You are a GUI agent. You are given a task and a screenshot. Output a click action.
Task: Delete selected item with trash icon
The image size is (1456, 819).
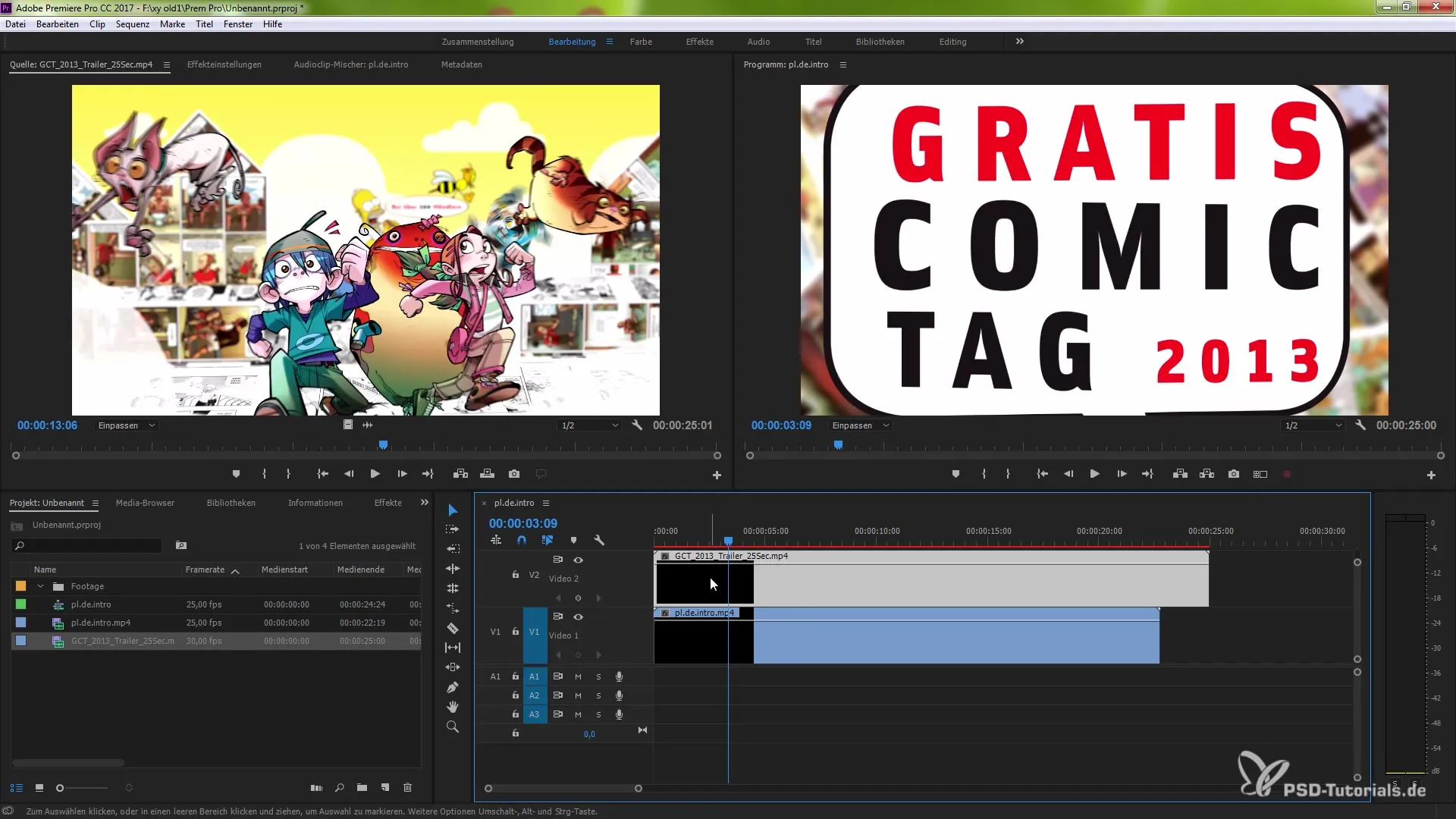coord(407,788)
